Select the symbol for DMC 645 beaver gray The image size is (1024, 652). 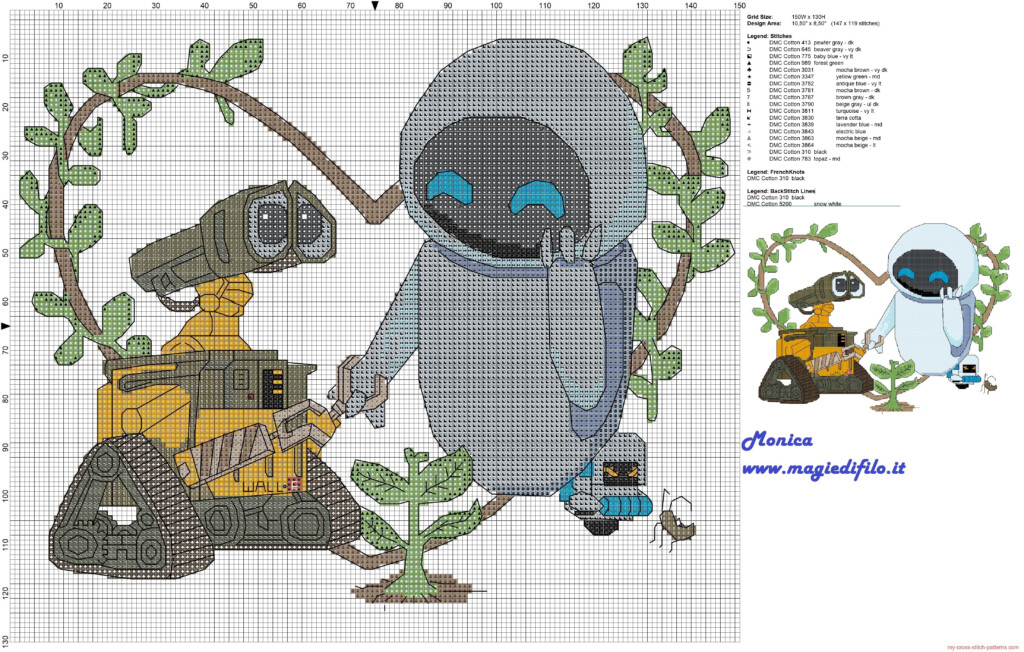pyautogui.click(x=749, y=49)
